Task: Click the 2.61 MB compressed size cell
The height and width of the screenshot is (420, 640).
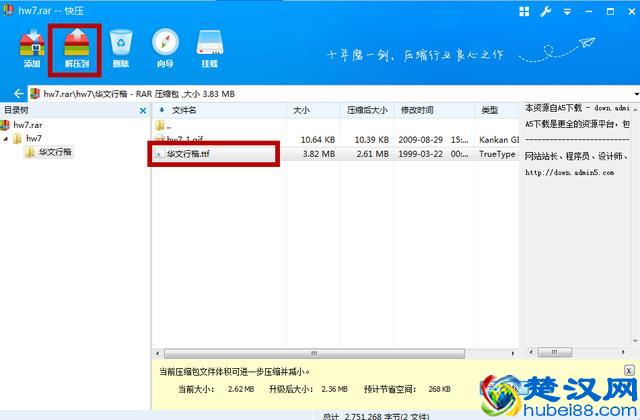Action: [x=372, y=154]
